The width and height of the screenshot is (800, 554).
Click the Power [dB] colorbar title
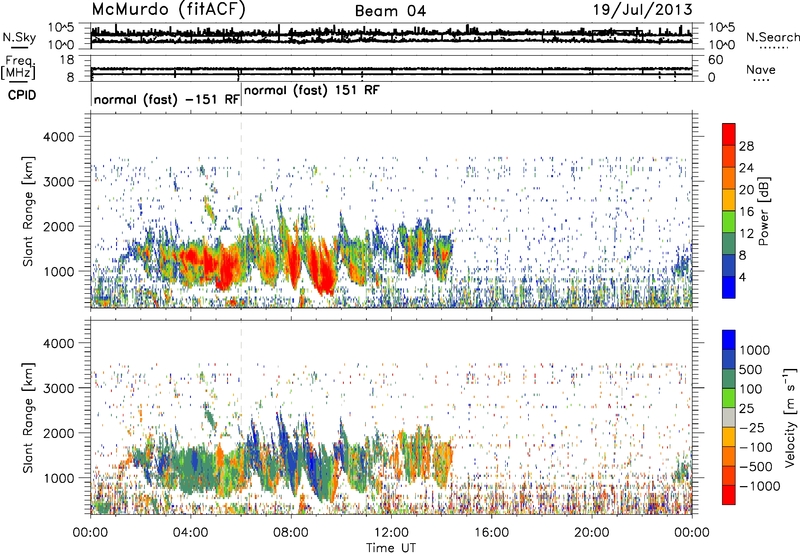(x=763, y=211)
